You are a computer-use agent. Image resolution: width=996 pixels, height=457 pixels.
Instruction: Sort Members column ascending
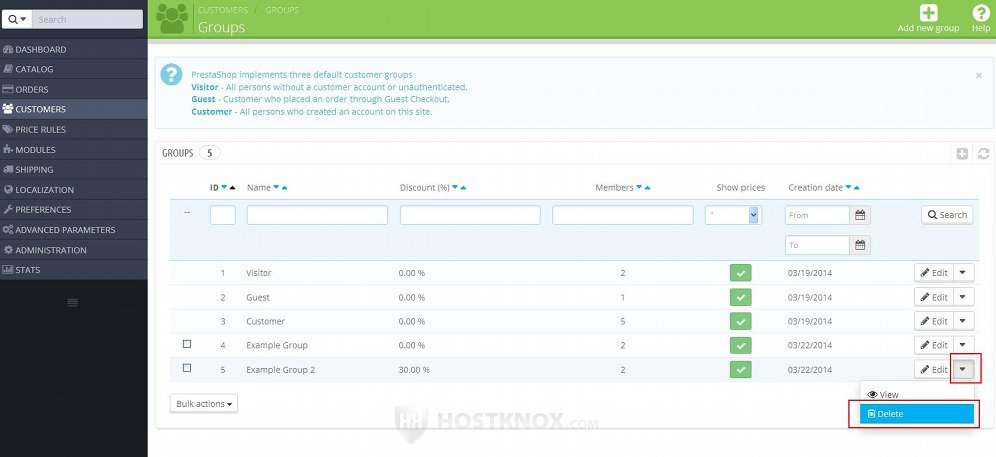[647, 188]
